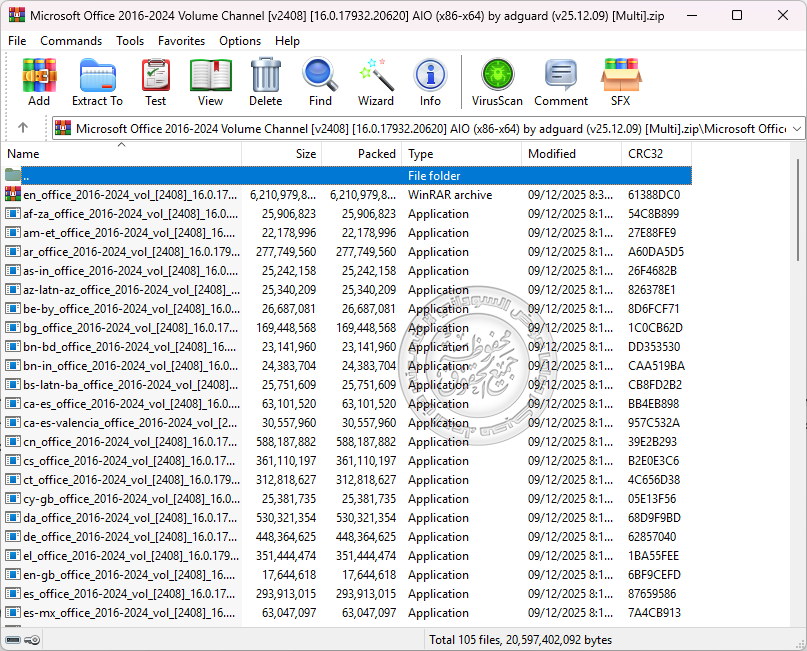Select file ct_office_2016-2024_vol
The width and height of the screenshot is (807, 651).
131,480
